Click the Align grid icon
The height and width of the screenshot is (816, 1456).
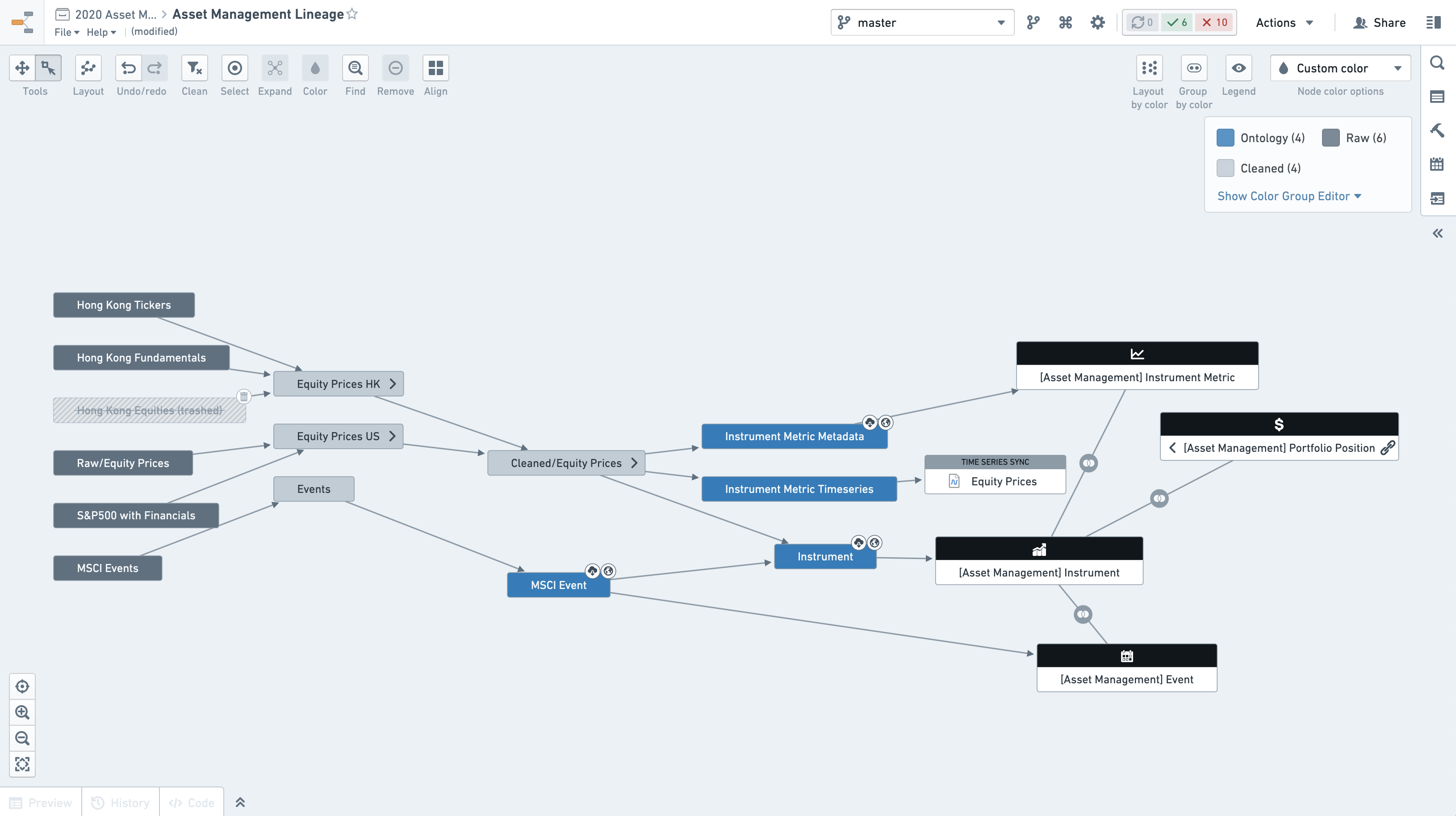(x=435, y=68)
